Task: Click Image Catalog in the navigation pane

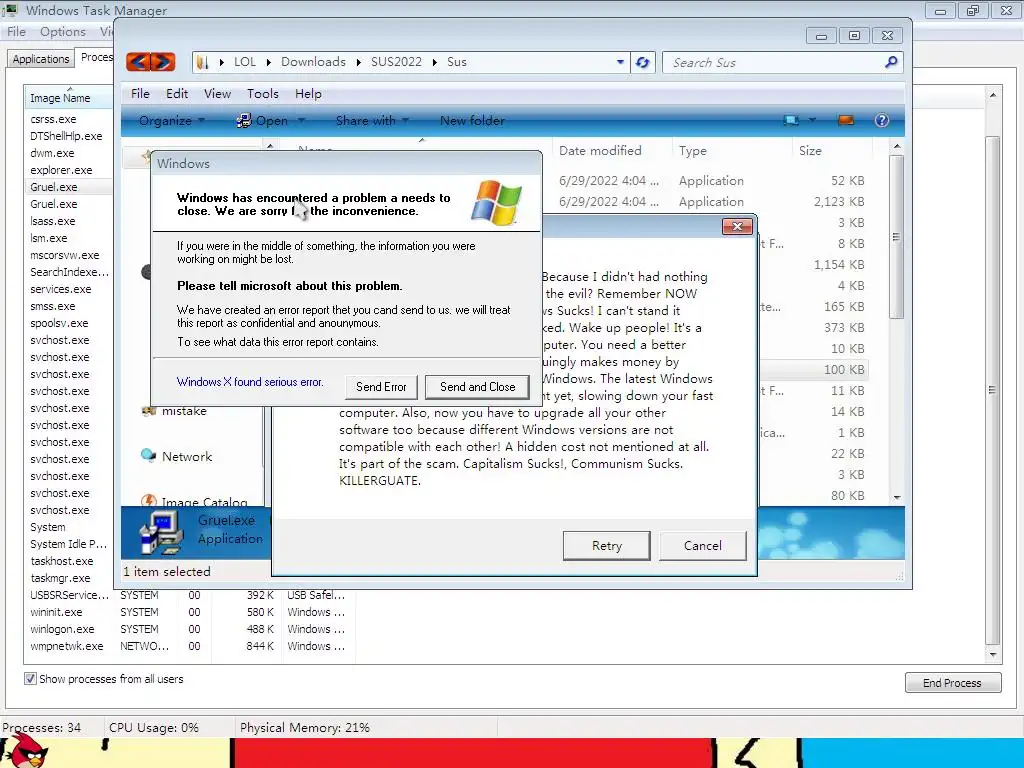Action: tap(204, 502)
